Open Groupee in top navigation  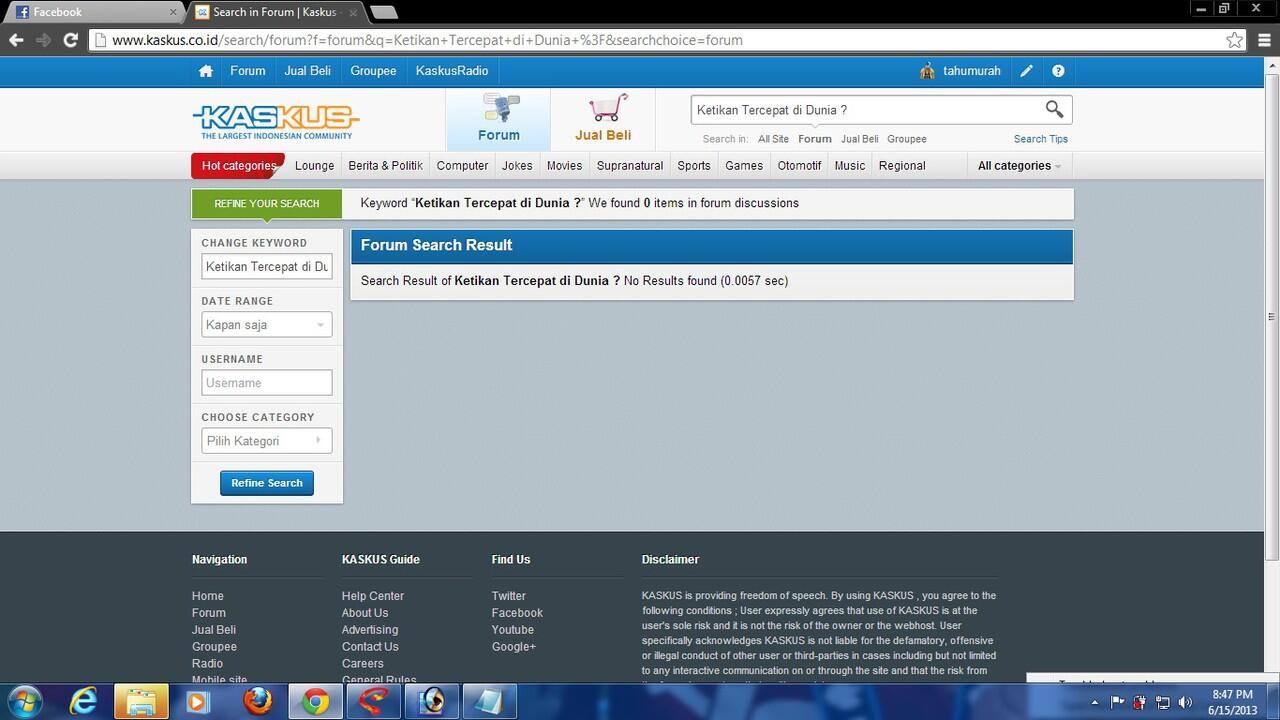pos(373,71)
